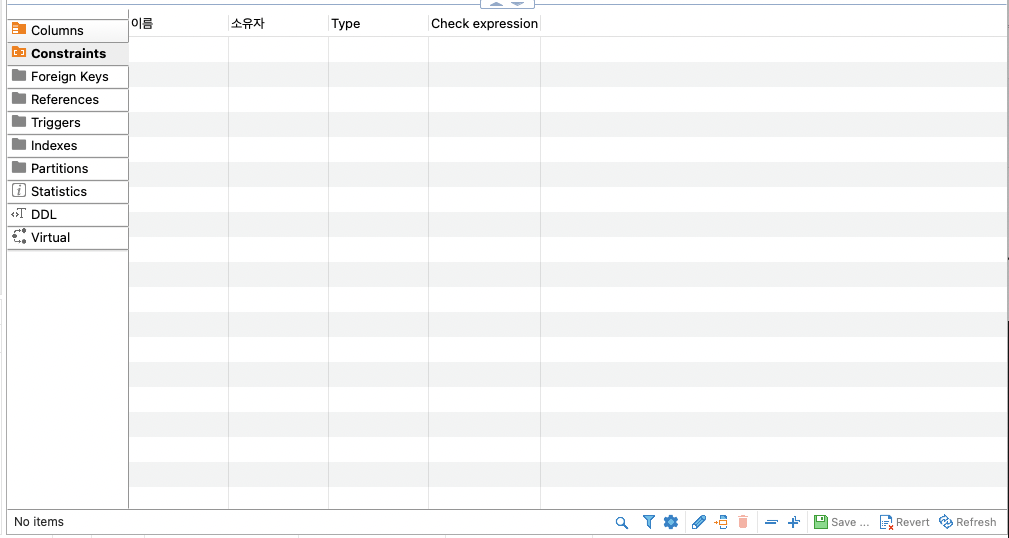View the Statistics tab
This screenshot has height=538, width=1009.
68,192
